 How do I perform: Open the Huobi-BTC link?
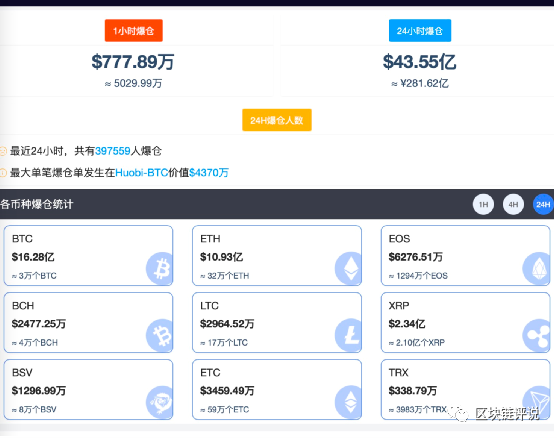(142, 173)
